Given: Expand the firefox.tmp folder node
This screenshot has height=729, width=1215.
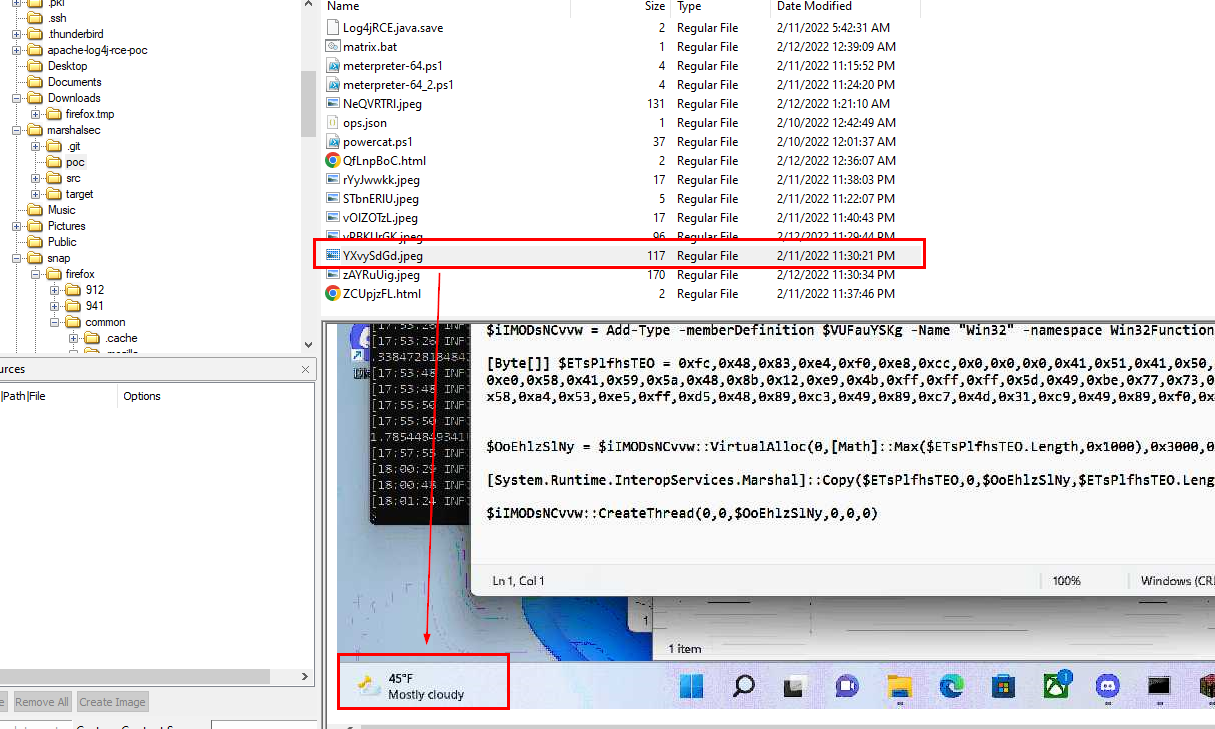Looking at the screenshot, I should tap(36, 114).
